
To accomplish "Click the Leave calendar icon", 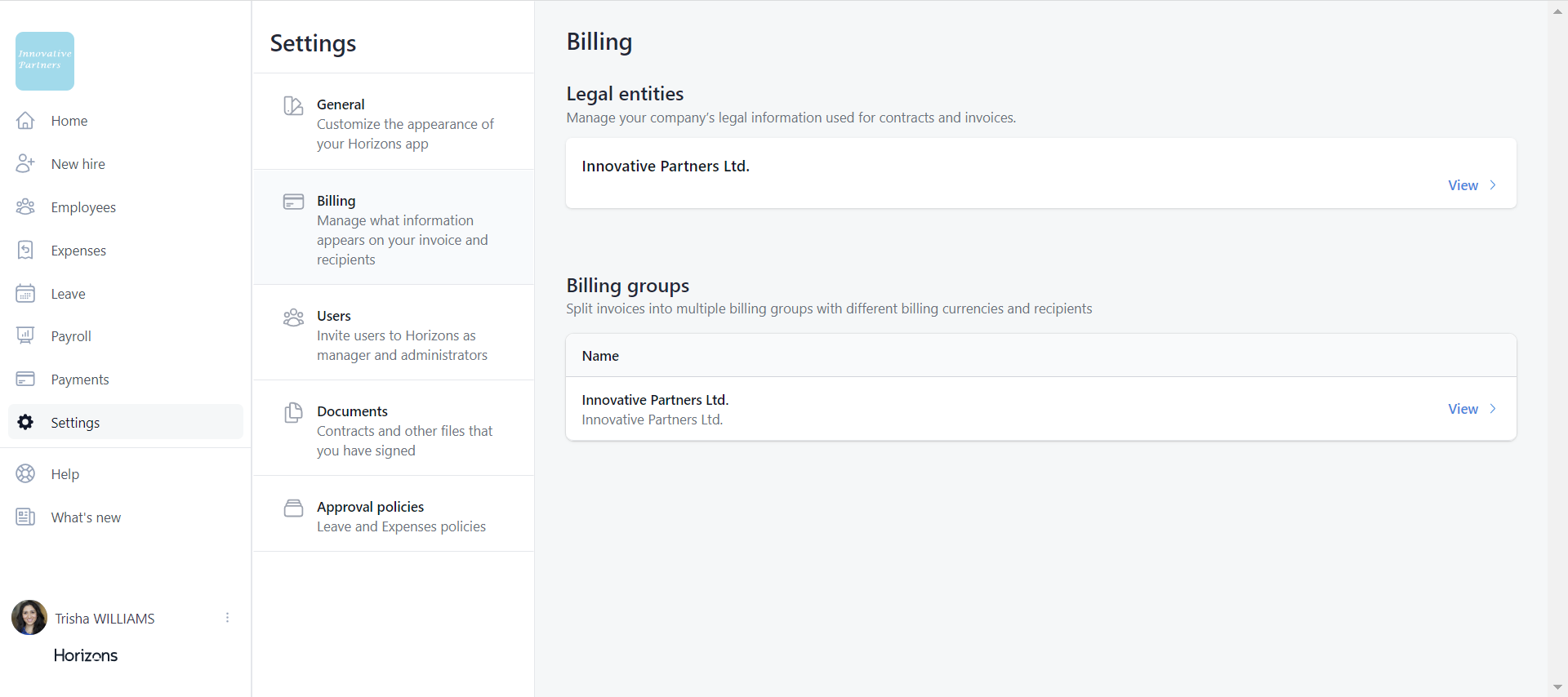I will (25, 294).
